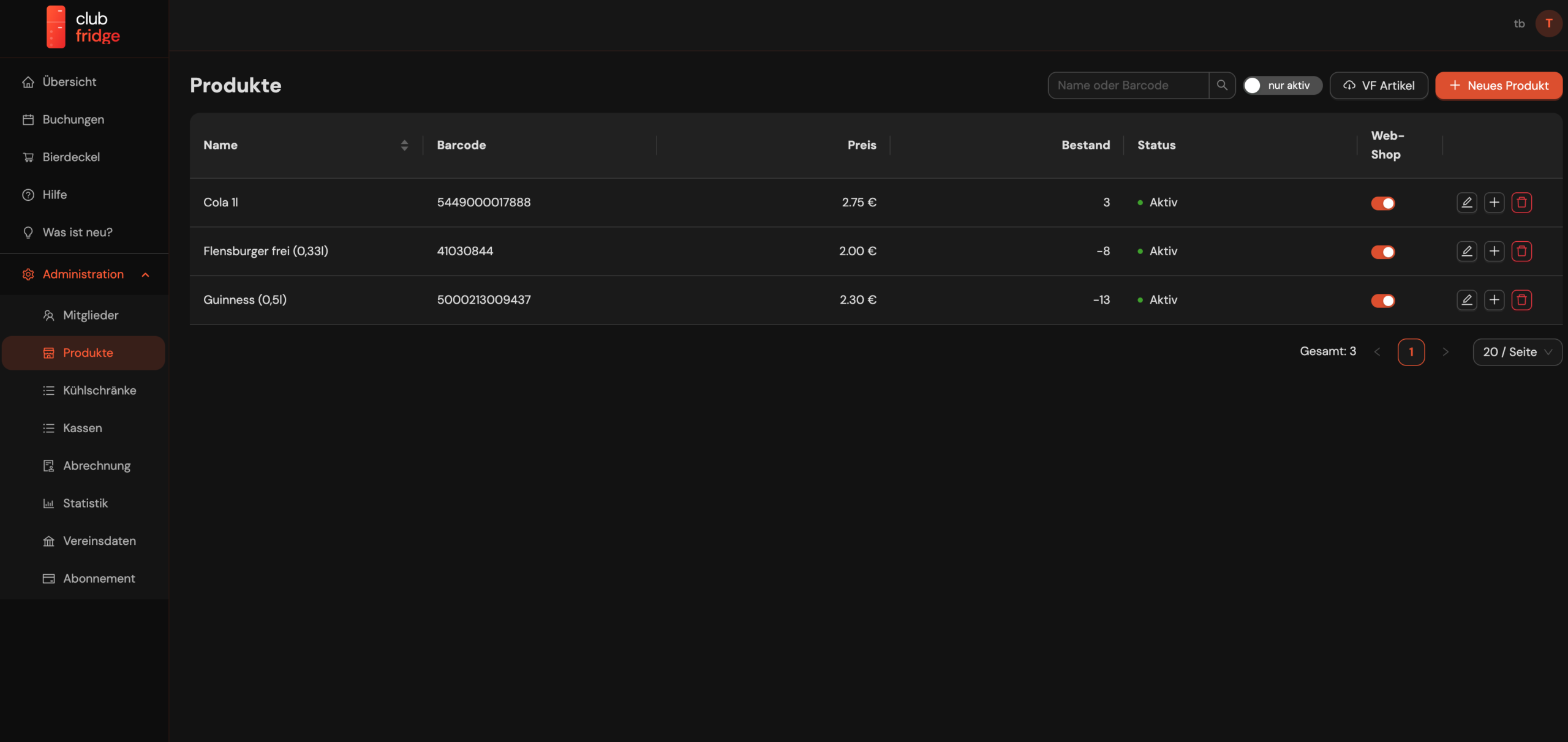Select page 1 in pagination
Screen dimensions: 1568x742
click(x=1411, y=352)
